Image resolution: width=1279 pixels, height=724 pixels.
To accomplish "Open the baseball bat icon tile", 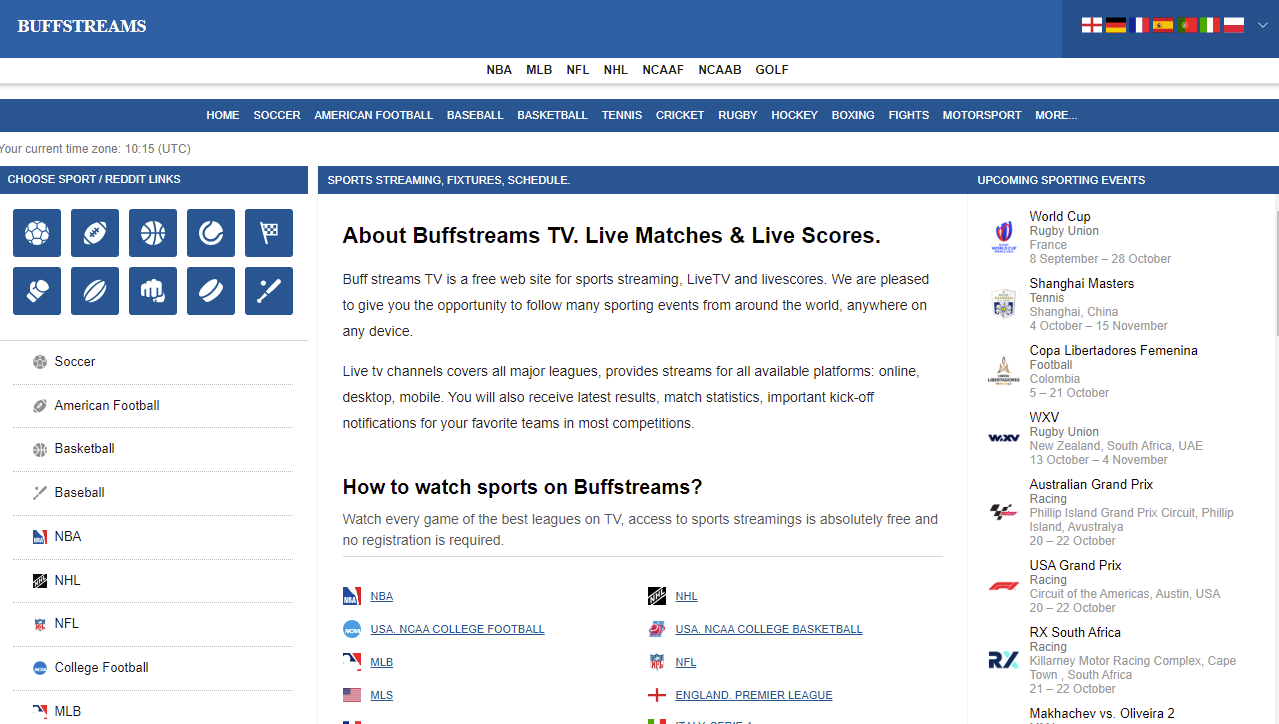I will 269,291.
